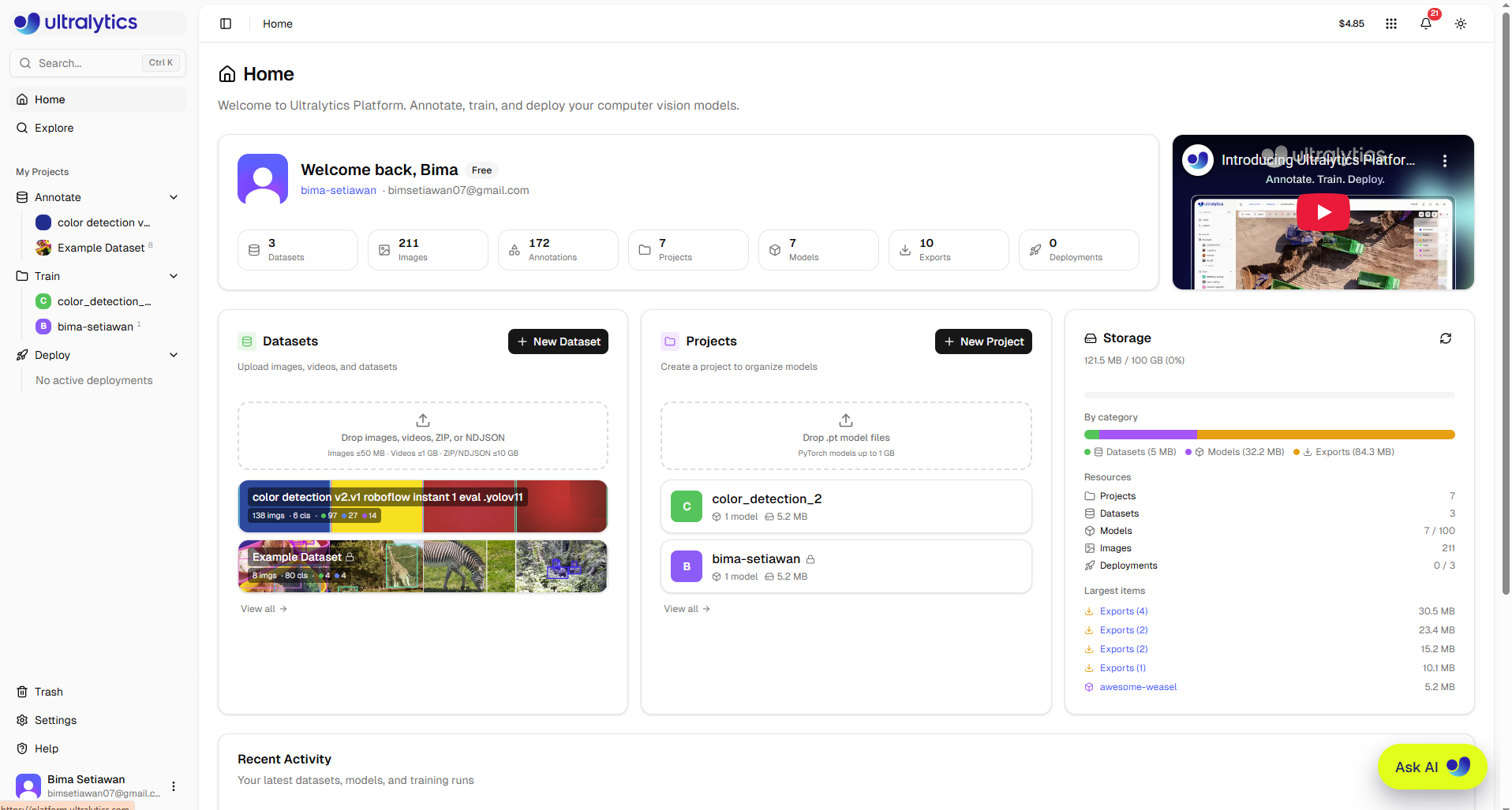
Task: Open the user menu beside Bima Setiawan
Action: coord(174,786)
